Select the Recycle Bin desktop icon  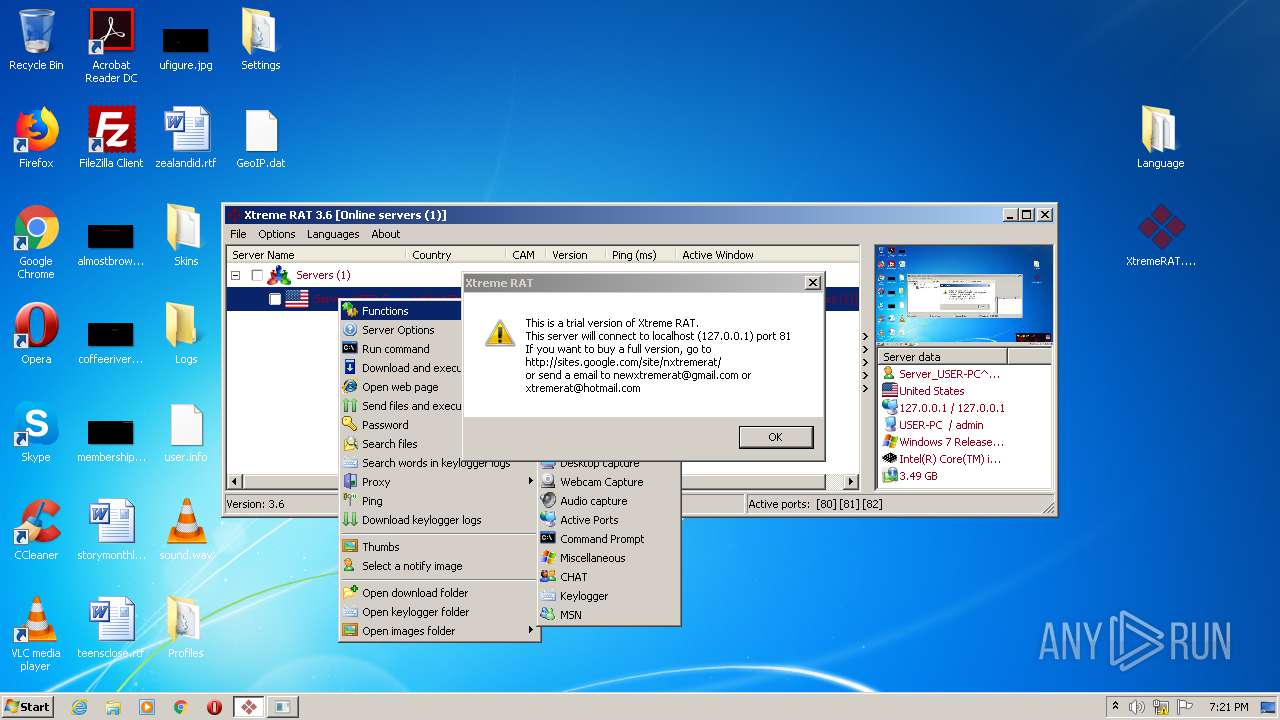point(36,40)
